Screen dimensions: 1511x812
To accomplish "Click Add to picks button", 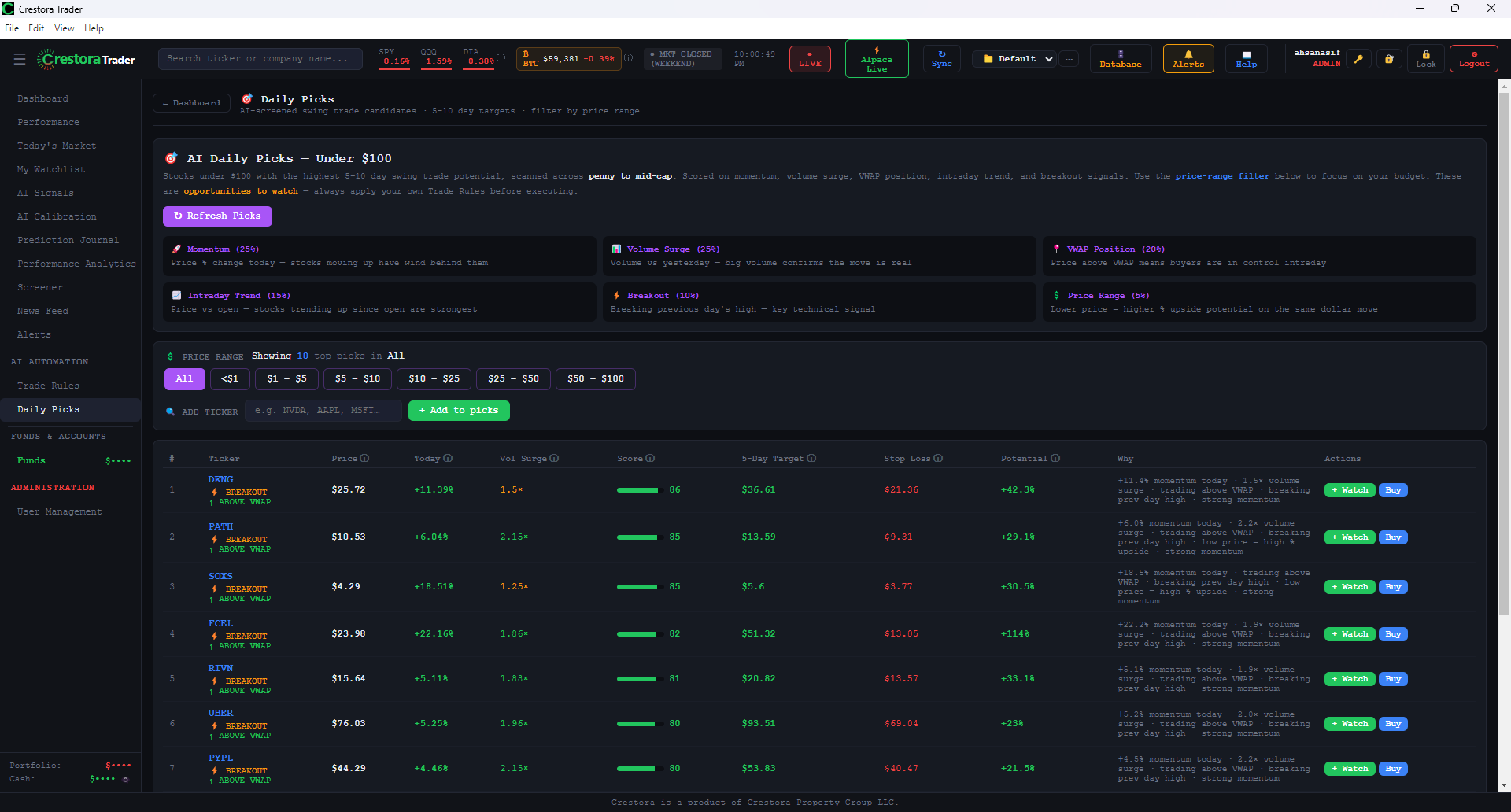I will coord(459,411).
